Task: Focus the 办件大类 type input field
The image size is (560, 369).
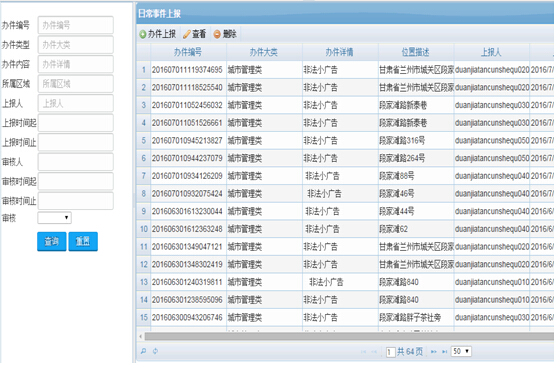Action: [x=76, y=45]
